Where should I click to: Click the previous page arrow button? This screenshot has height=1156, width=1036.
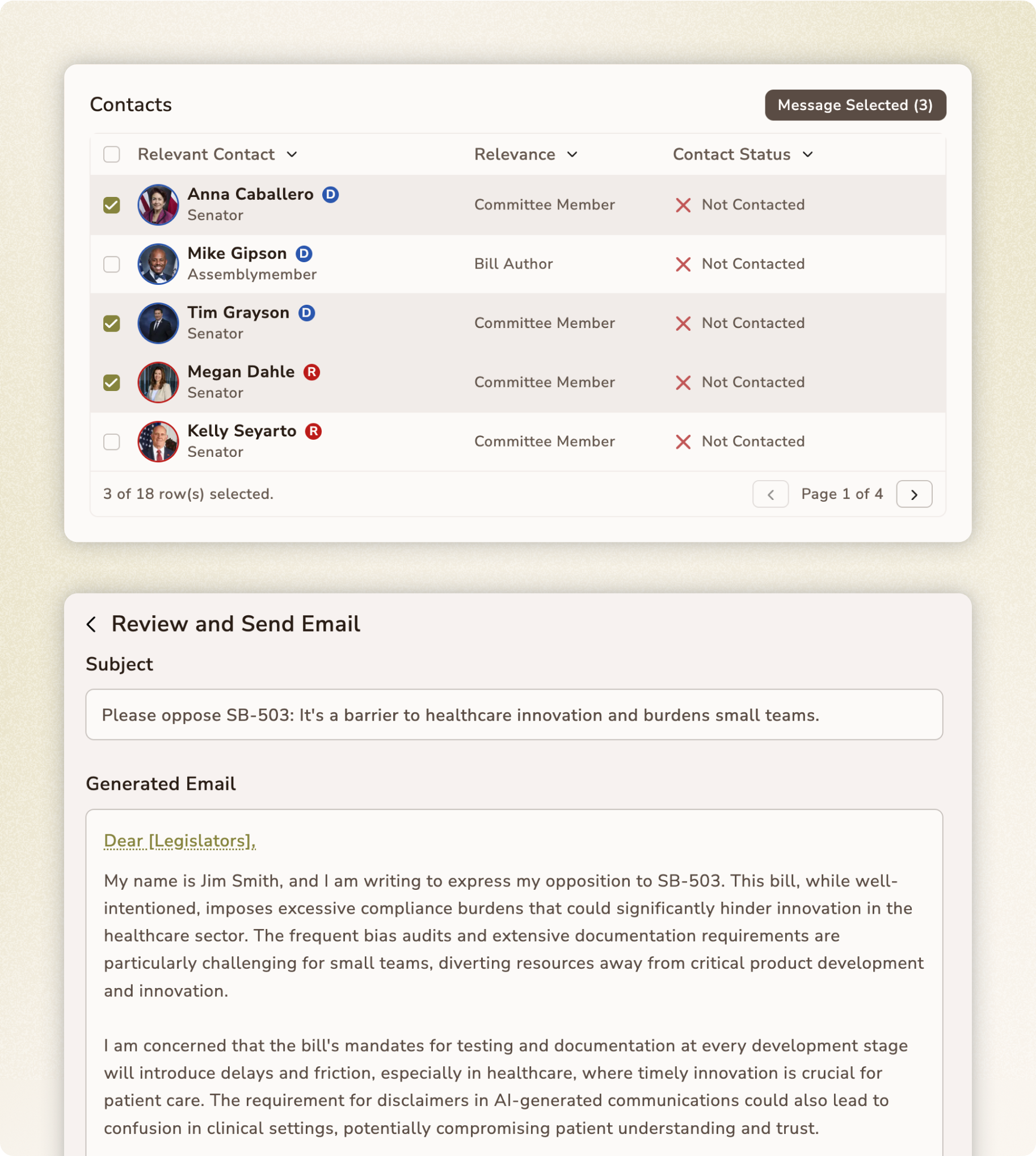770,494
